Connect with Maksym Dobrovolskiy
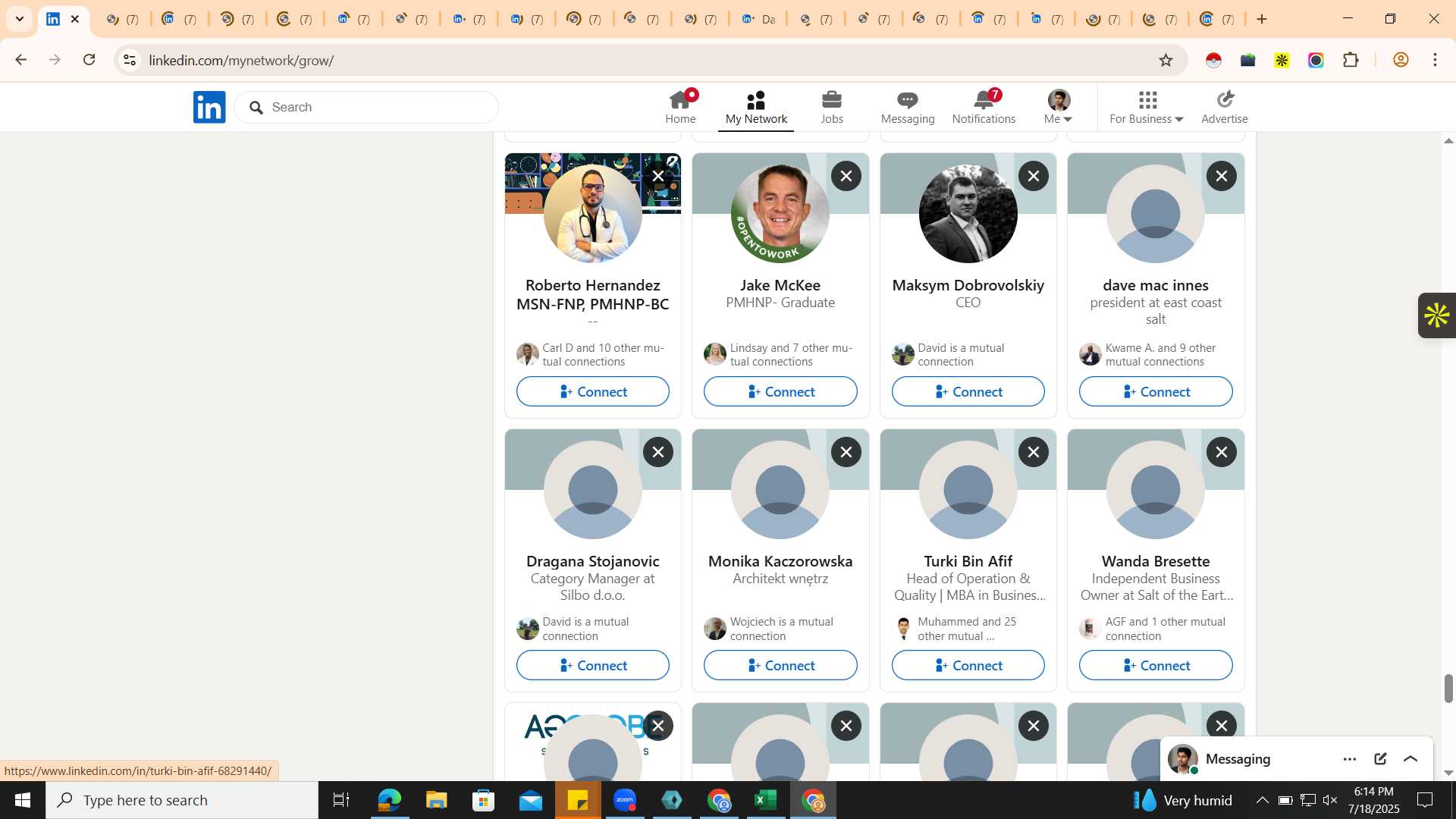 (x=968, y=391)
